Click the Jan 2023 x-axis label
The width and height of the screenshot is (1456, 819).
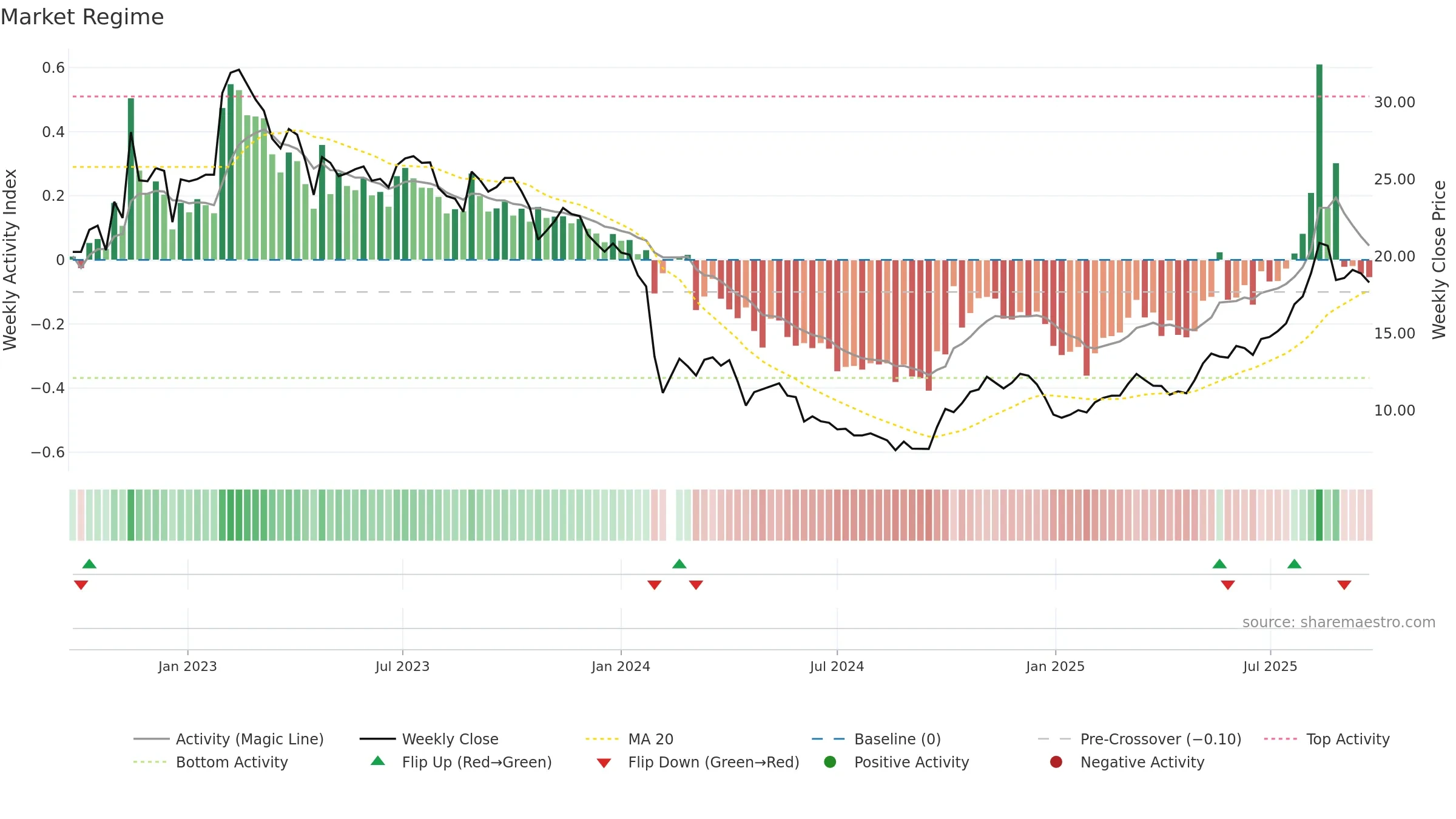187,666
